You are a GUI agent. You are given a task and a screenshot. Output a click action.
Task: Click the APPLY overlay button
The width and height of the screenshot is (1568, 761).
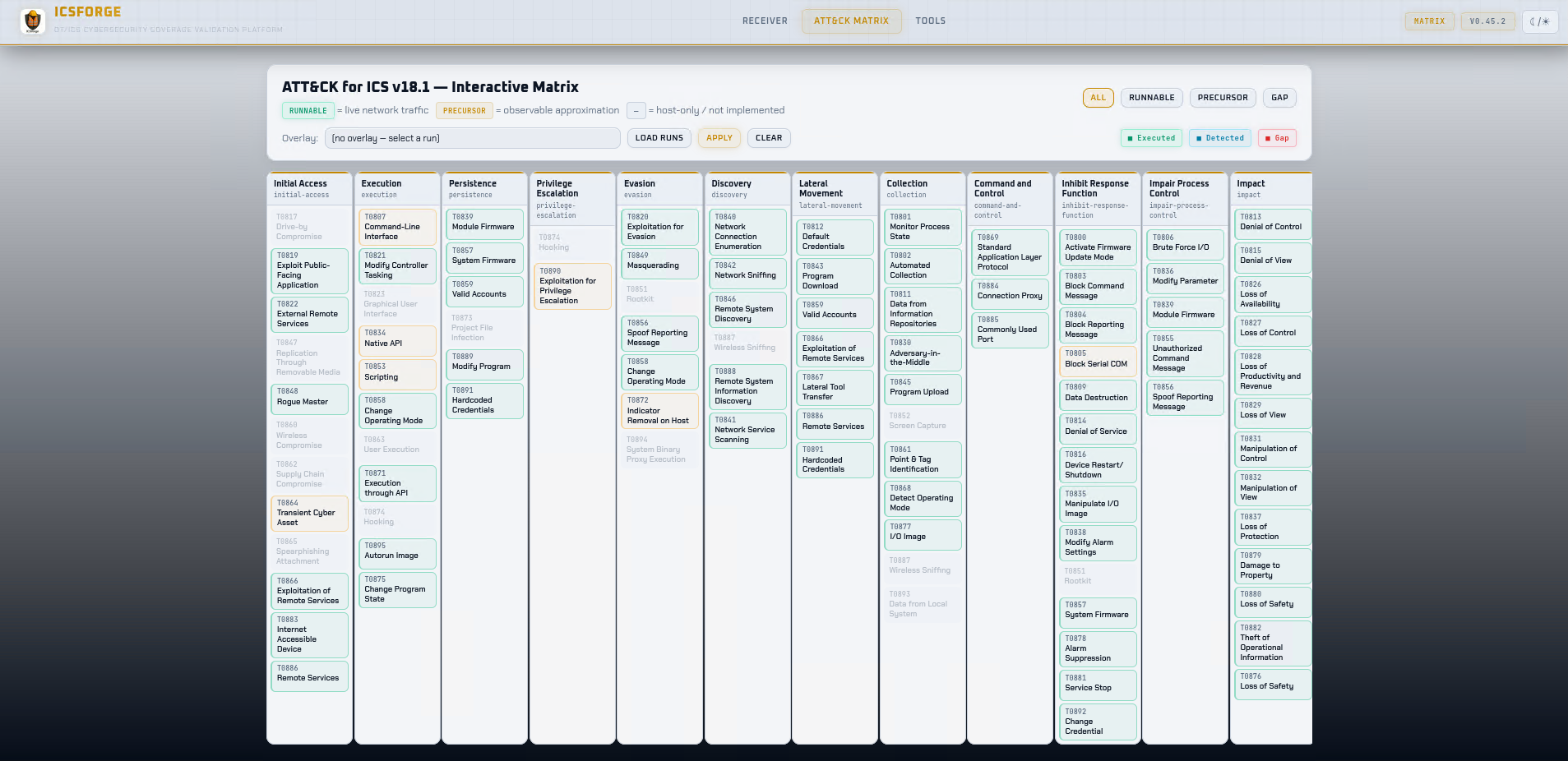pyautogui.click(x=719, y=138)
